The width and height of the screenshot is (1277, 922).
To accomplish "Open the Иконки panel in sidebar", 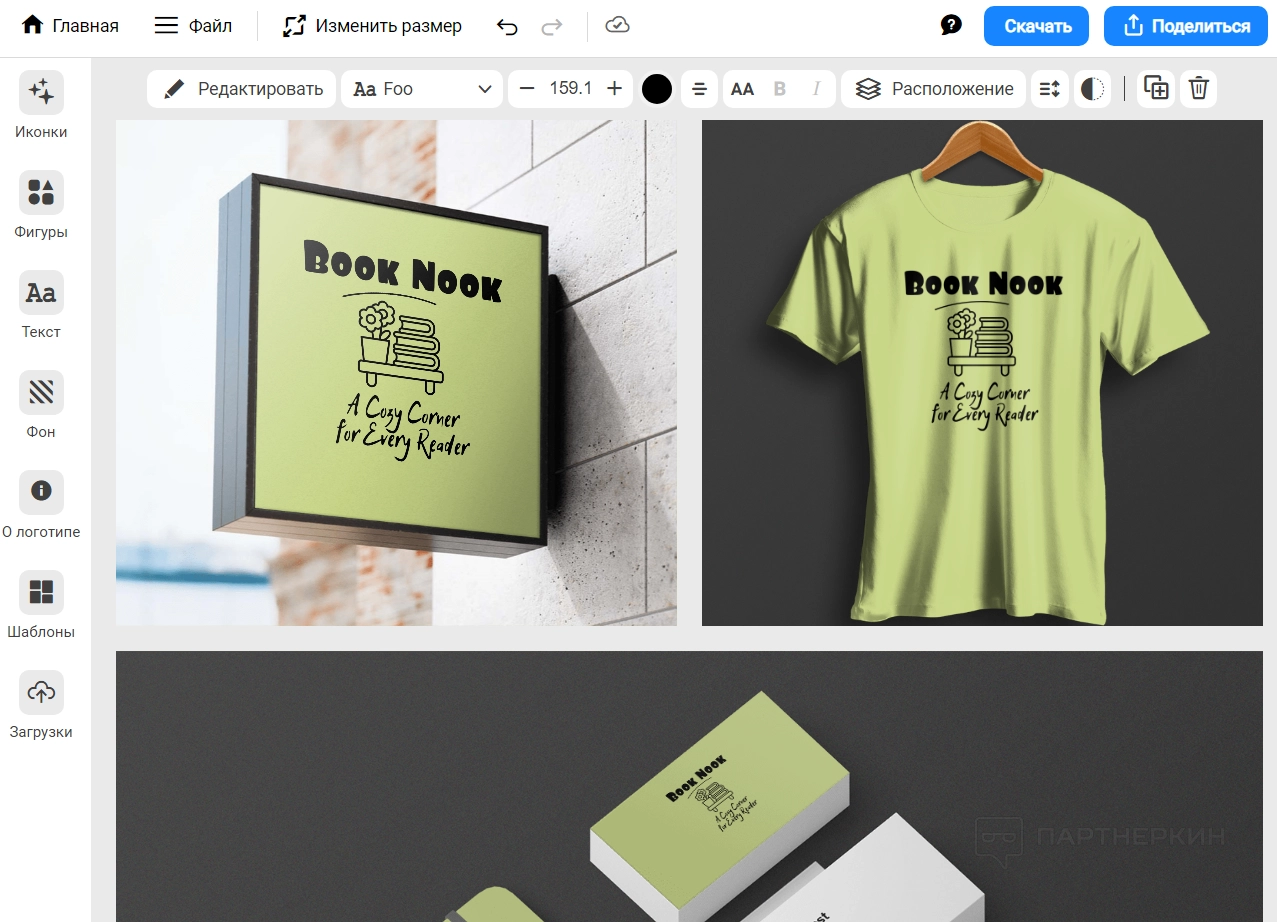I will pos(41,93).
